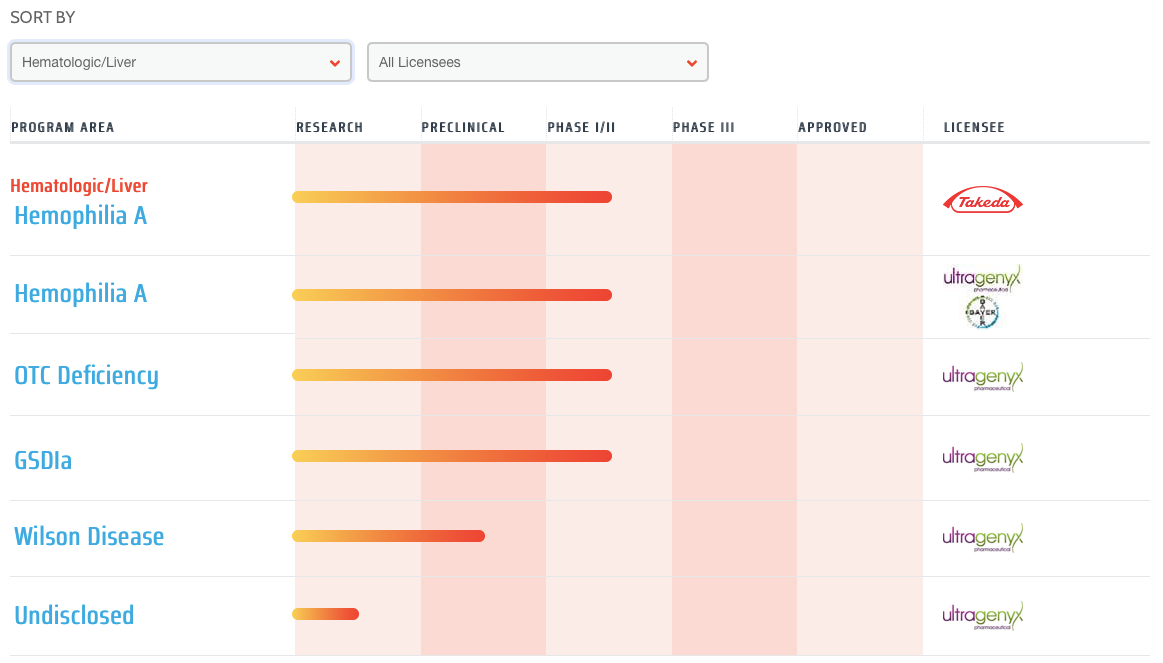The height and width of the screenshot is (663, 1163).
Task: Open the All Licensees dropdown
Action: pyautogui.click(x=538, y=62)
